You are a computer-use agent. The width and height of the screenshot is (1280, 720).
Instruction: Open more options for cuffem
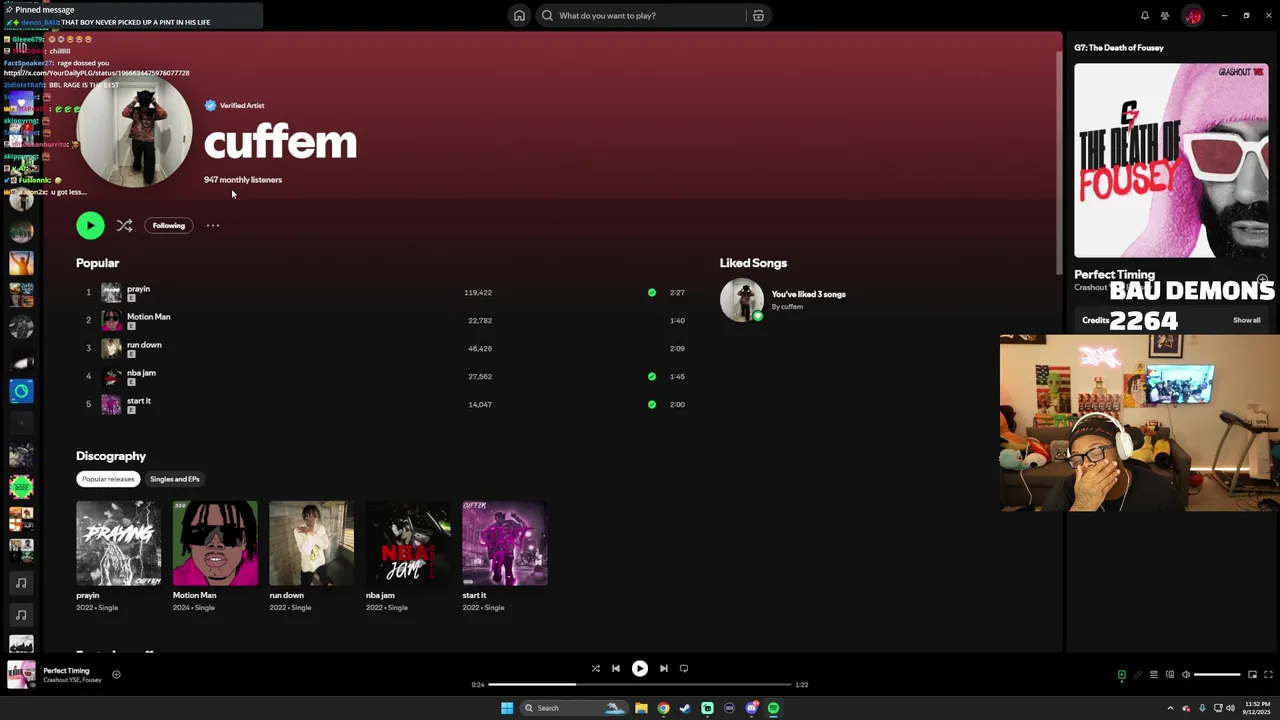213,225
